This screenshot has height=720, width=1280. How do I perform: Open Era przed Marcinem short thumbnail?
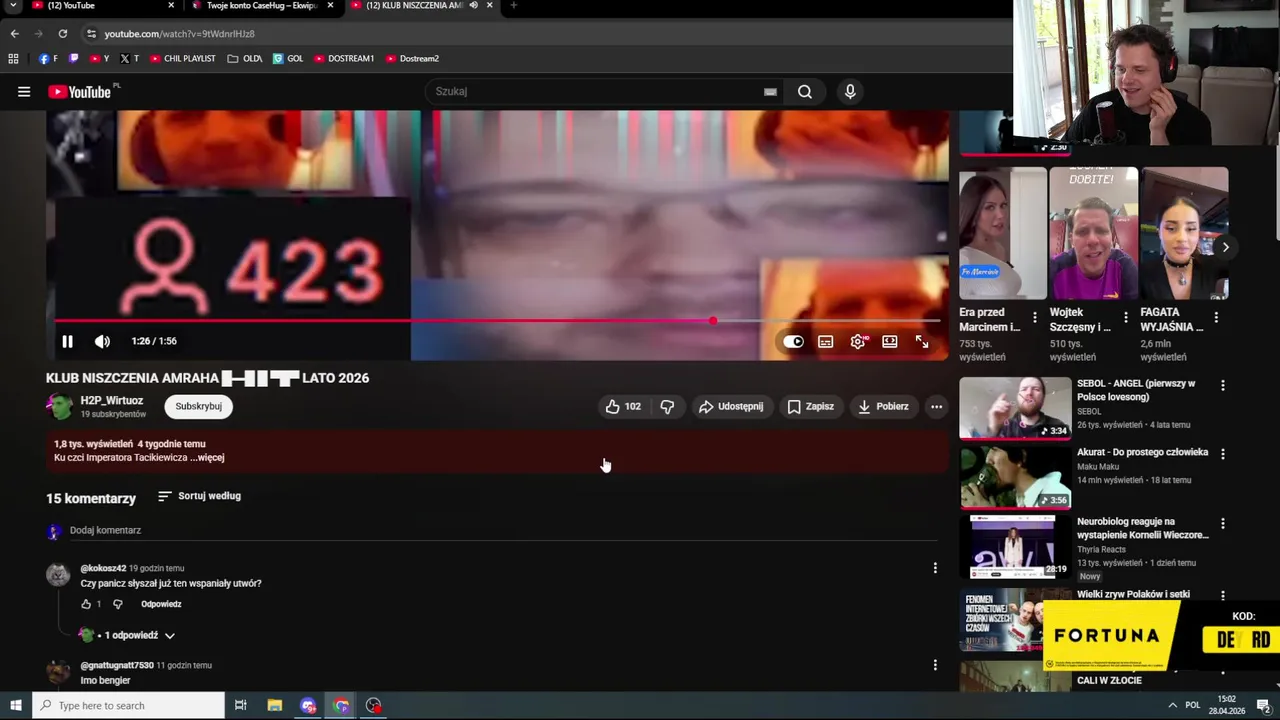(1003, 234)
